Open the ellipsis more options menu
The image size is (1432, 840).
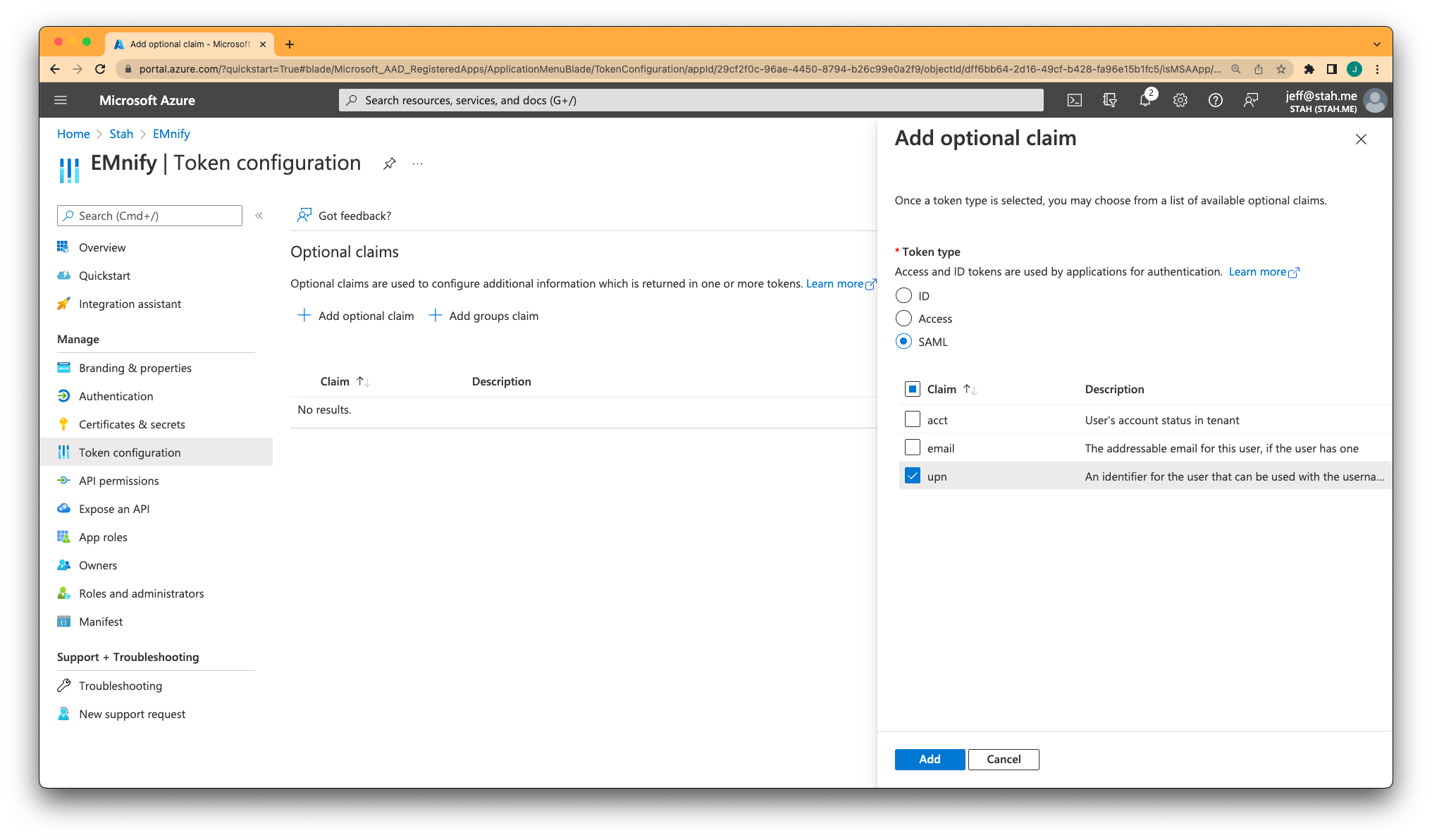point(418,163)
